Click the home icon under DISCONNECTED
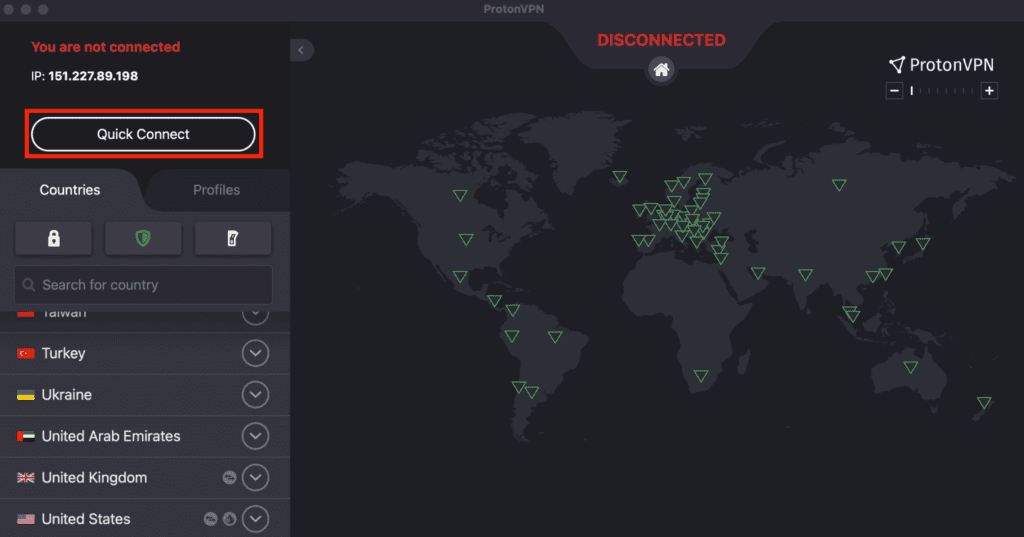 pyautogui.click(x=661, y=70)
